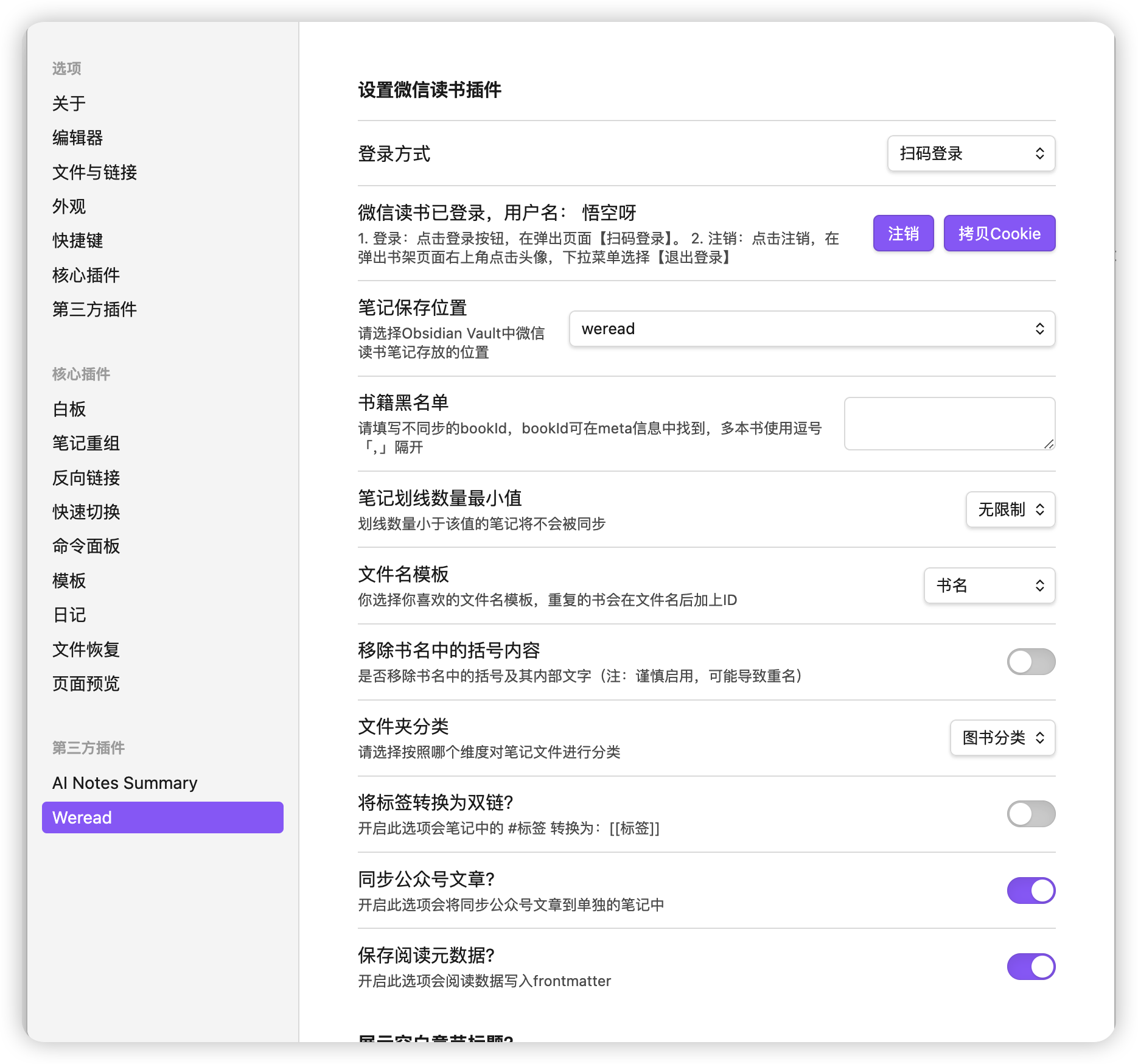Open 日记 core plugin settings

tap(69, 615)
